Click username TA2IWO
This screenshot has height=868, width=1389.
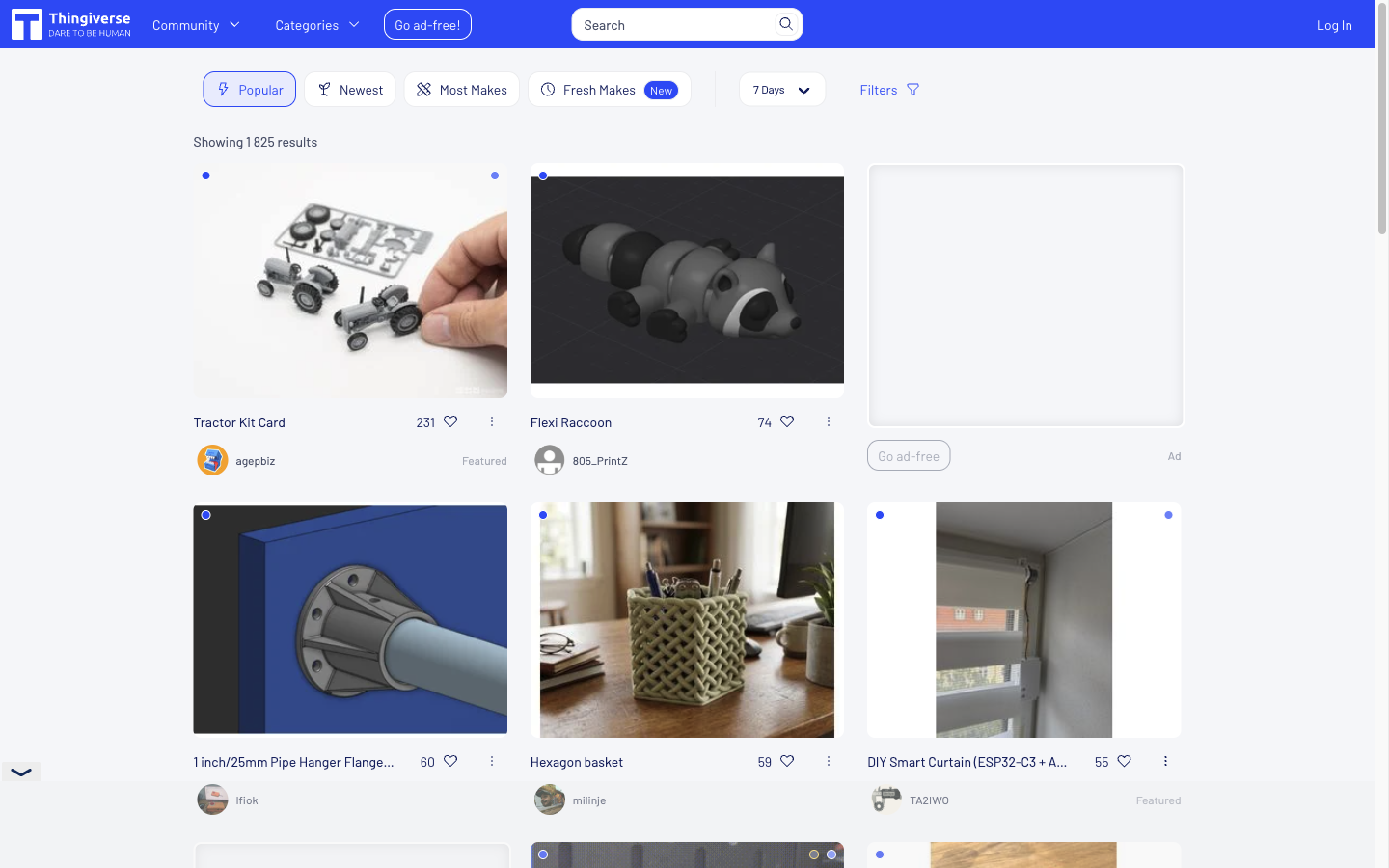(x=930, y=800)
